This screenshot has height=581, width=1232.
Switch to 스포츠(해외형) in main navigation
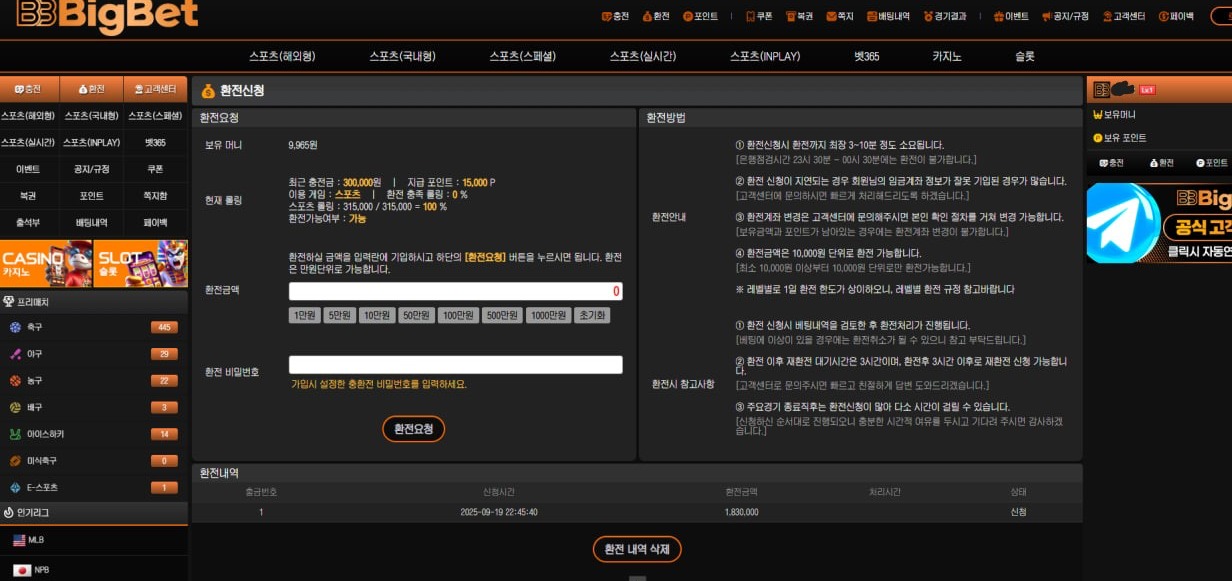pos(282,56)
